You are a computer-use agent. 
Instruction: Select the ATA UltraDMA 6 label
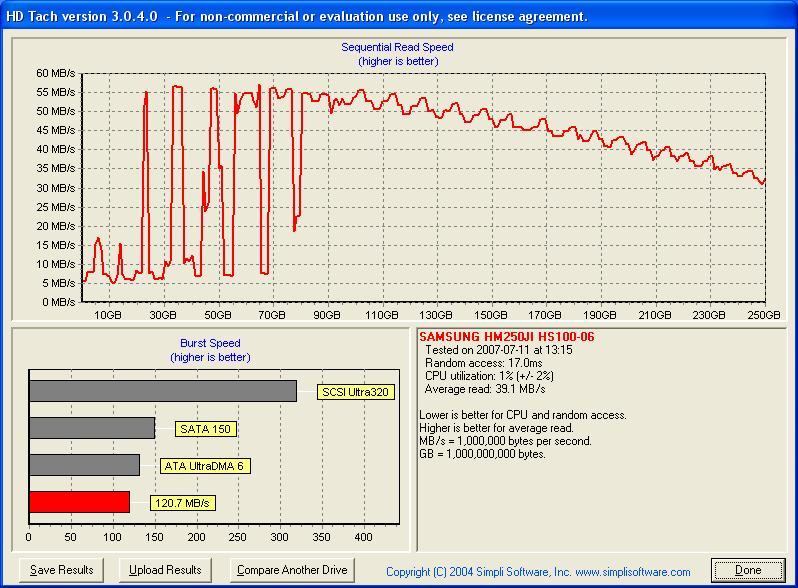pos(205,466)
